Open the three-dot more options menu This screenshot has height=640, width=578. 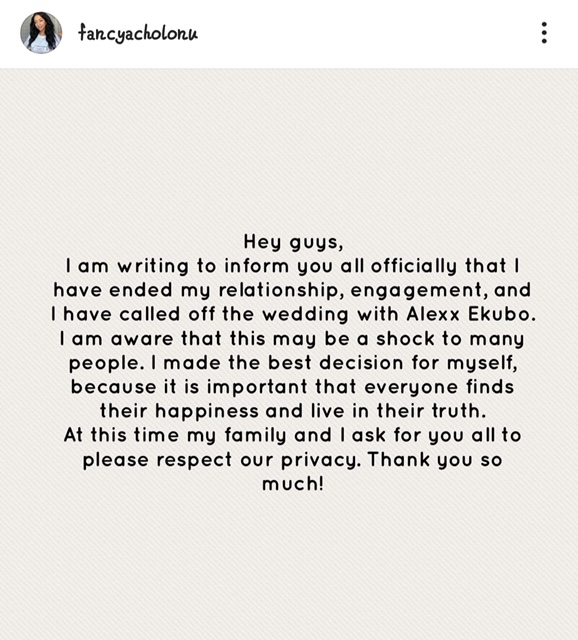544,33
